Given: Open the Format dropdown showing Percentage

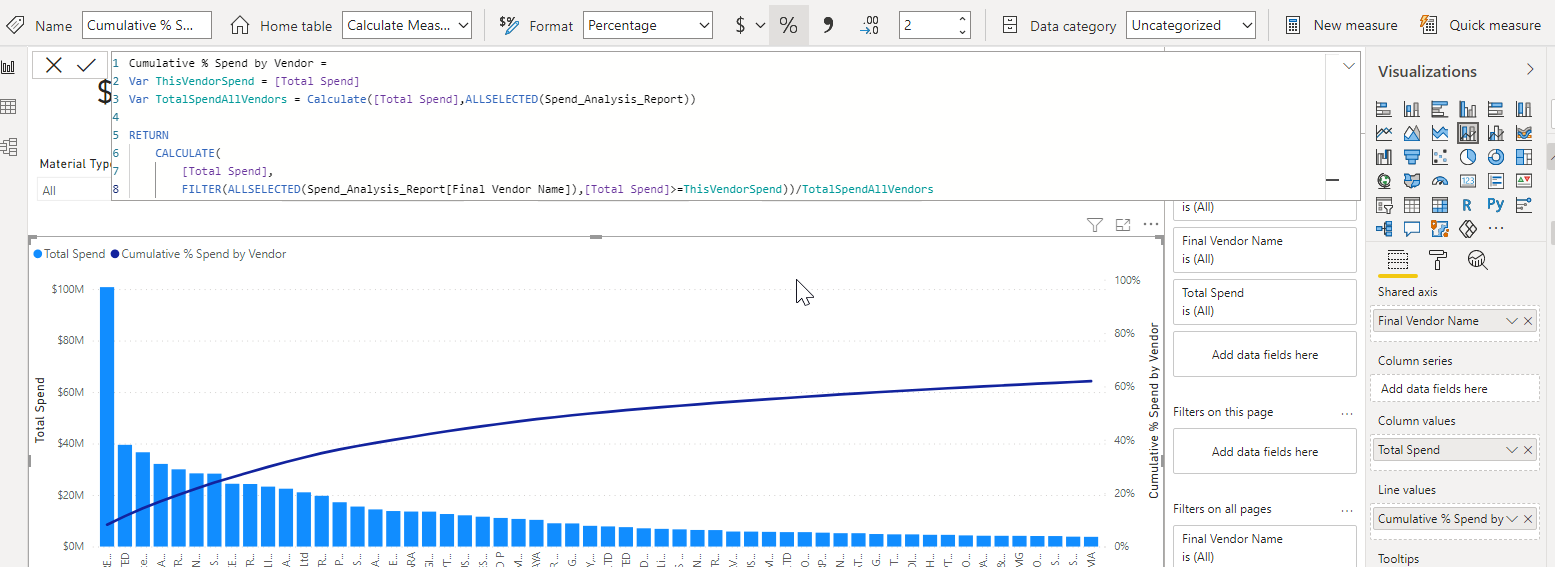Looking at the screenshot, I should tap(648, 25).
